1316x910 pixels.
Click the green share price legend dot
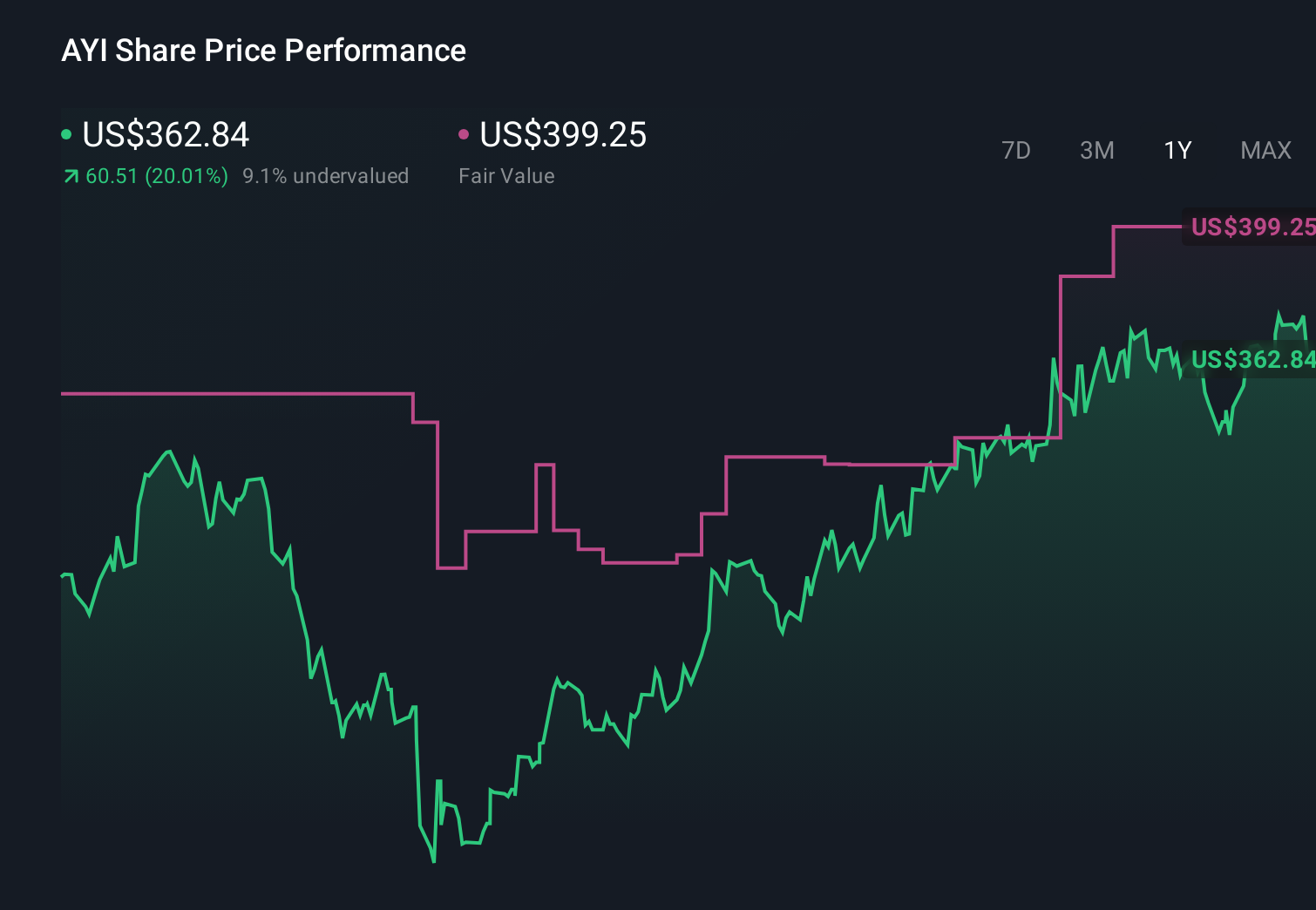coord(66,135)
